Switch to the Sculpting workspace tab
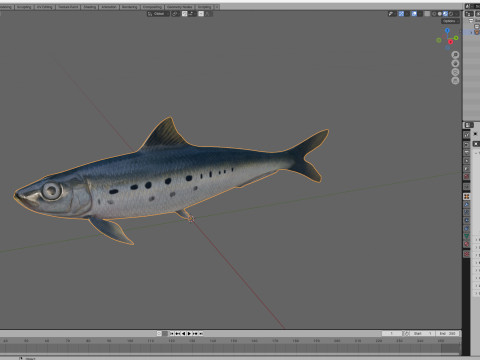Image resolution: width=480 pixels, height=360 pixels. pyautogui.click(x=24, y=7)
